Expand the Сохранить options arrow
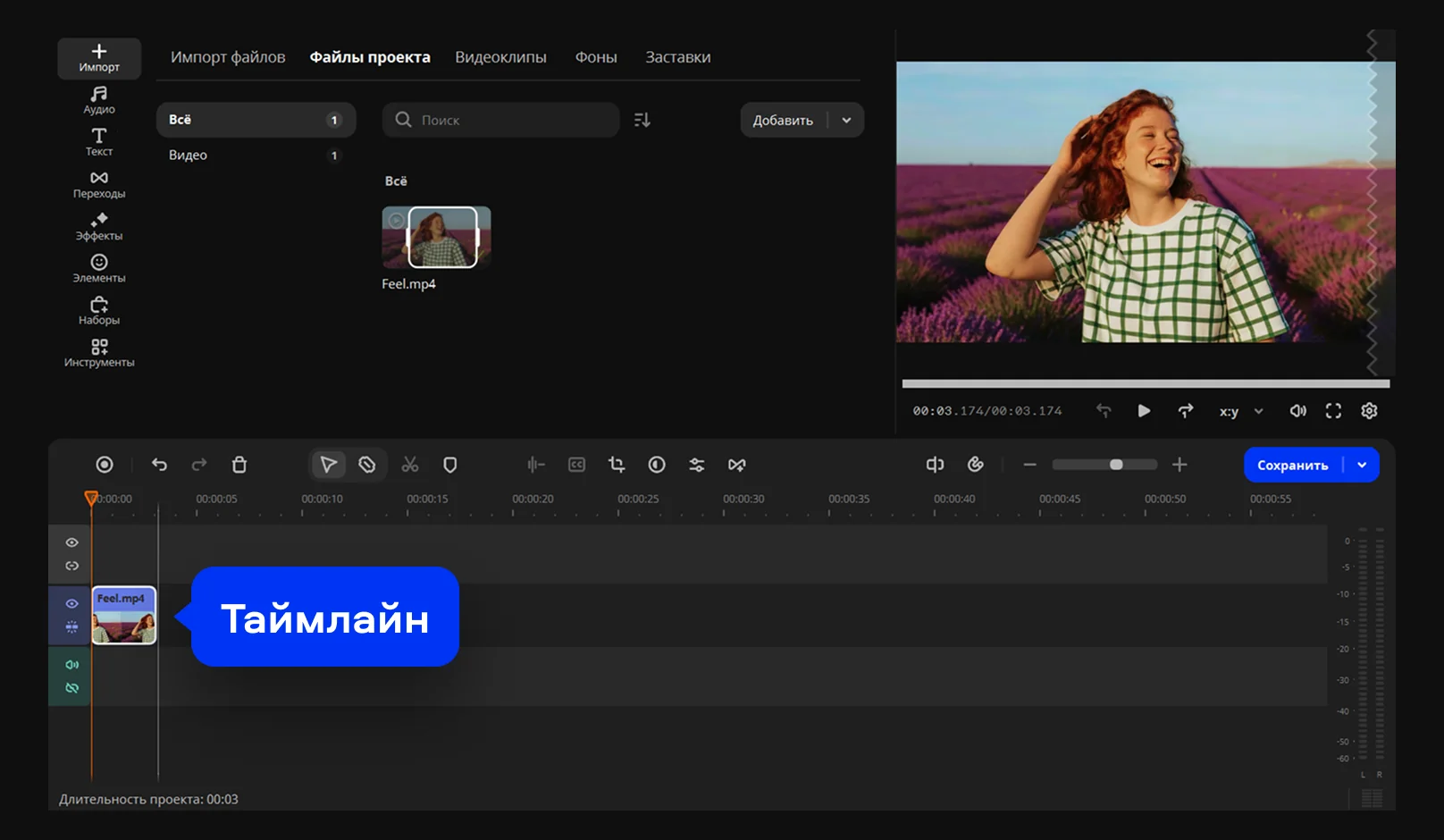 pyautogui.click(x=1362, y=465)
